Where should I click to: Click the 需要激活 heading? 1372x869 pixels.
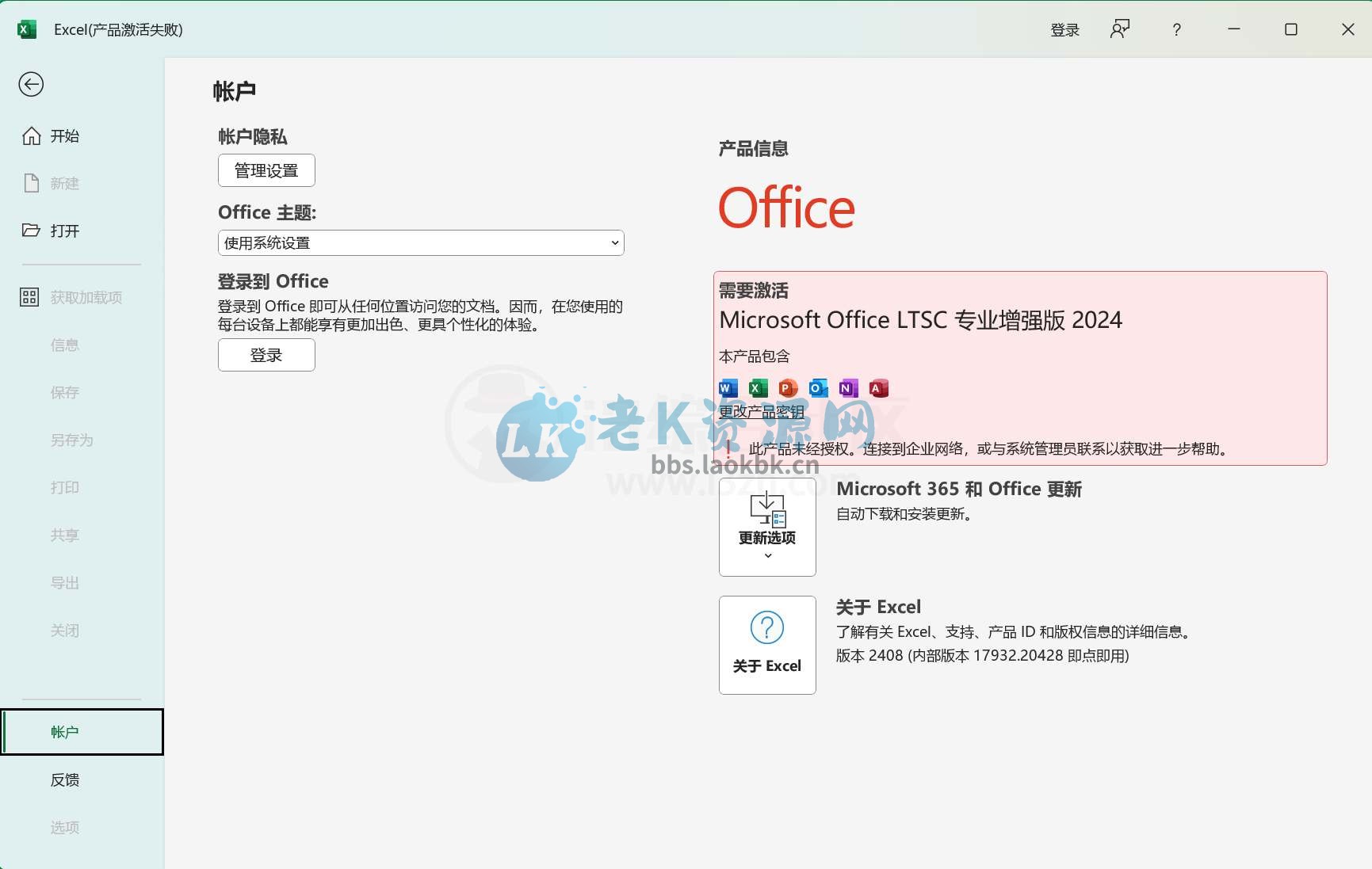[x=753, y=290]
